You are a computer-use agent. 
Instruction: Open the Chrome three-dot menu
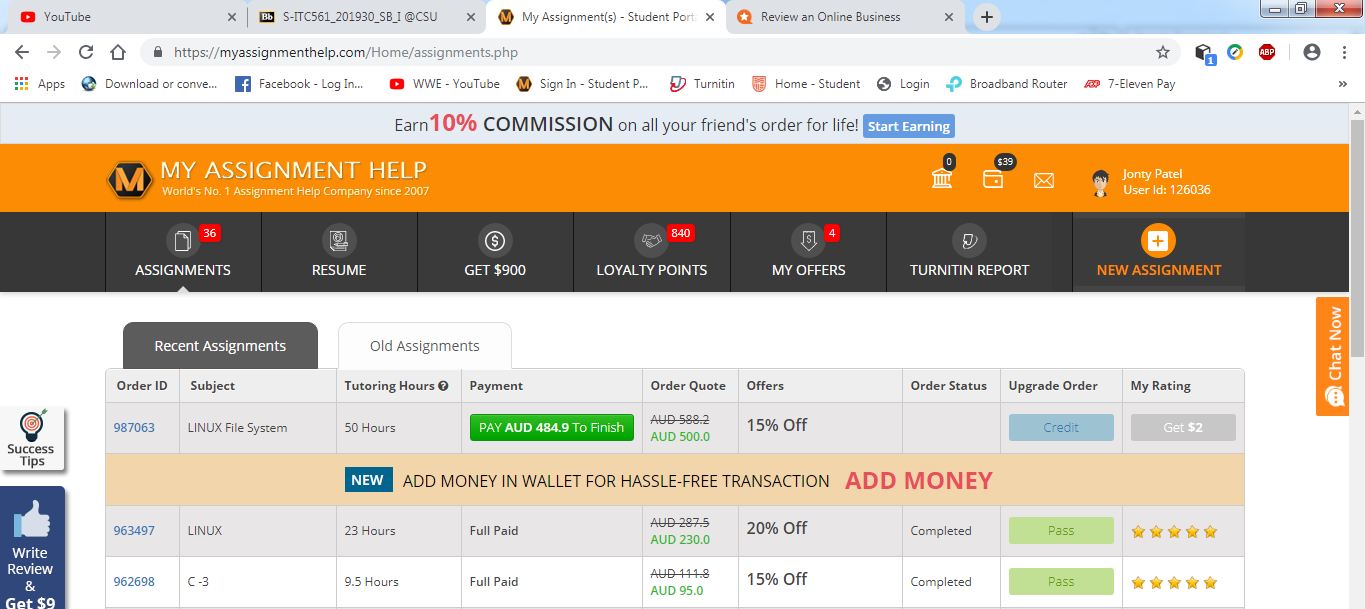[1344, 52]
